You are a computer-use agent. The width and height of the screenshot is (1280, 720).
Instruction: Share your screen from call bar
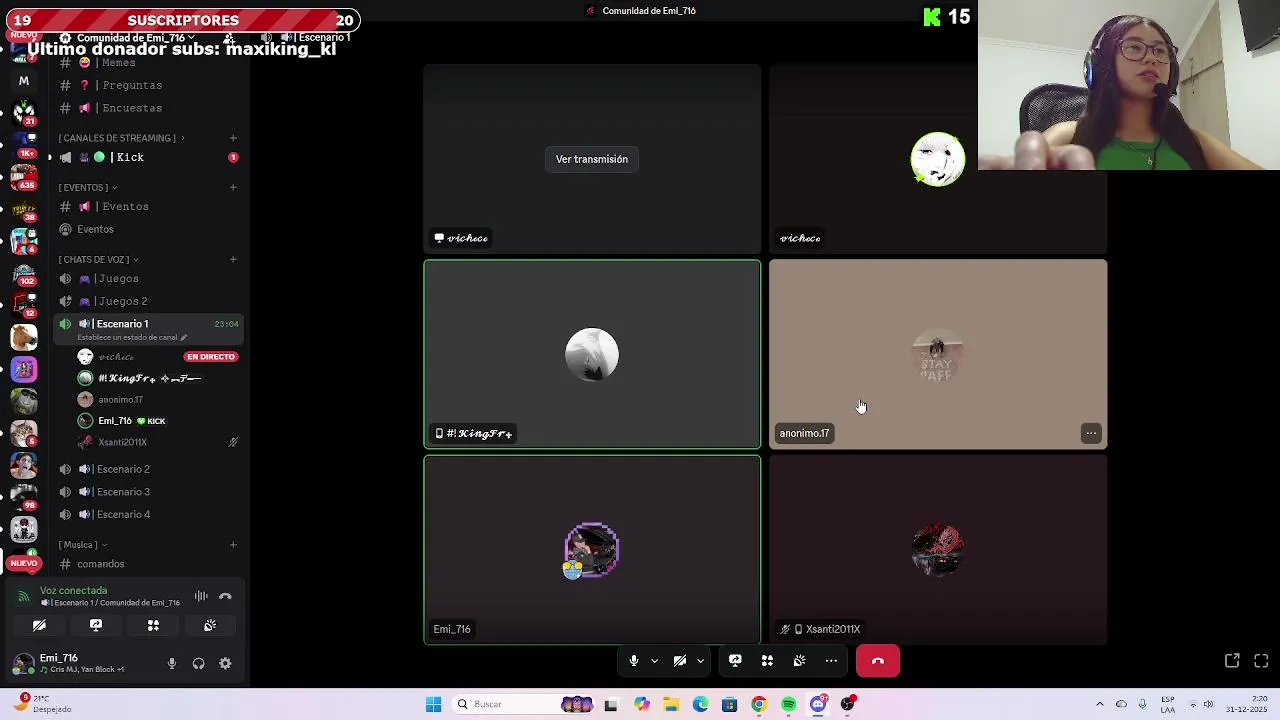click(x=735, y=661)
